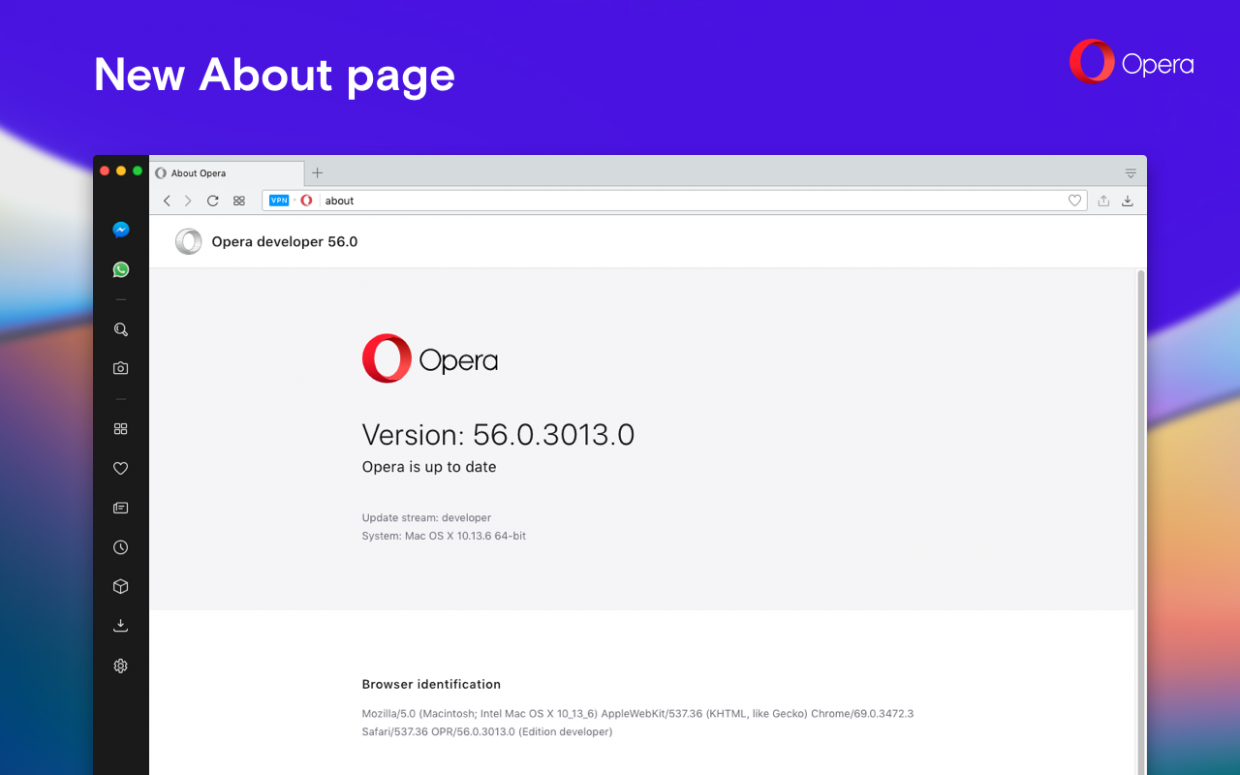
Task: Click 'Opera is up to date' text
Action: (429, 467)
